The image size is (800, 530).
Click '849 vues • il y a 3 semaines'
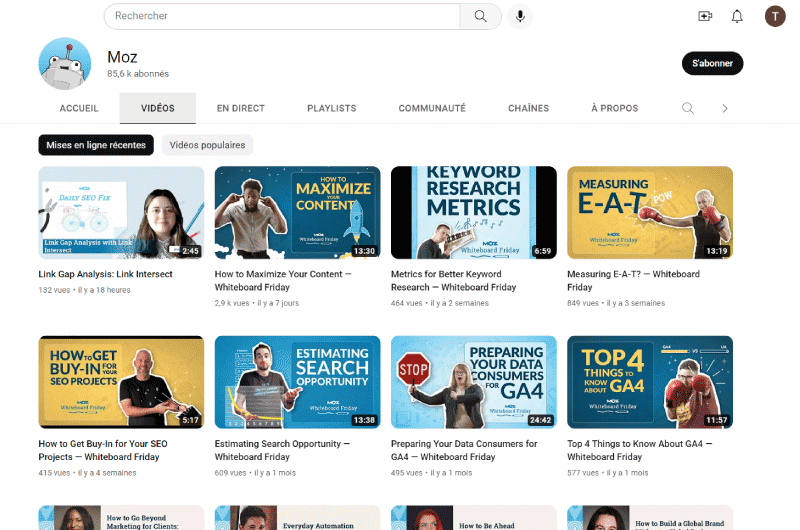point(616,303)
